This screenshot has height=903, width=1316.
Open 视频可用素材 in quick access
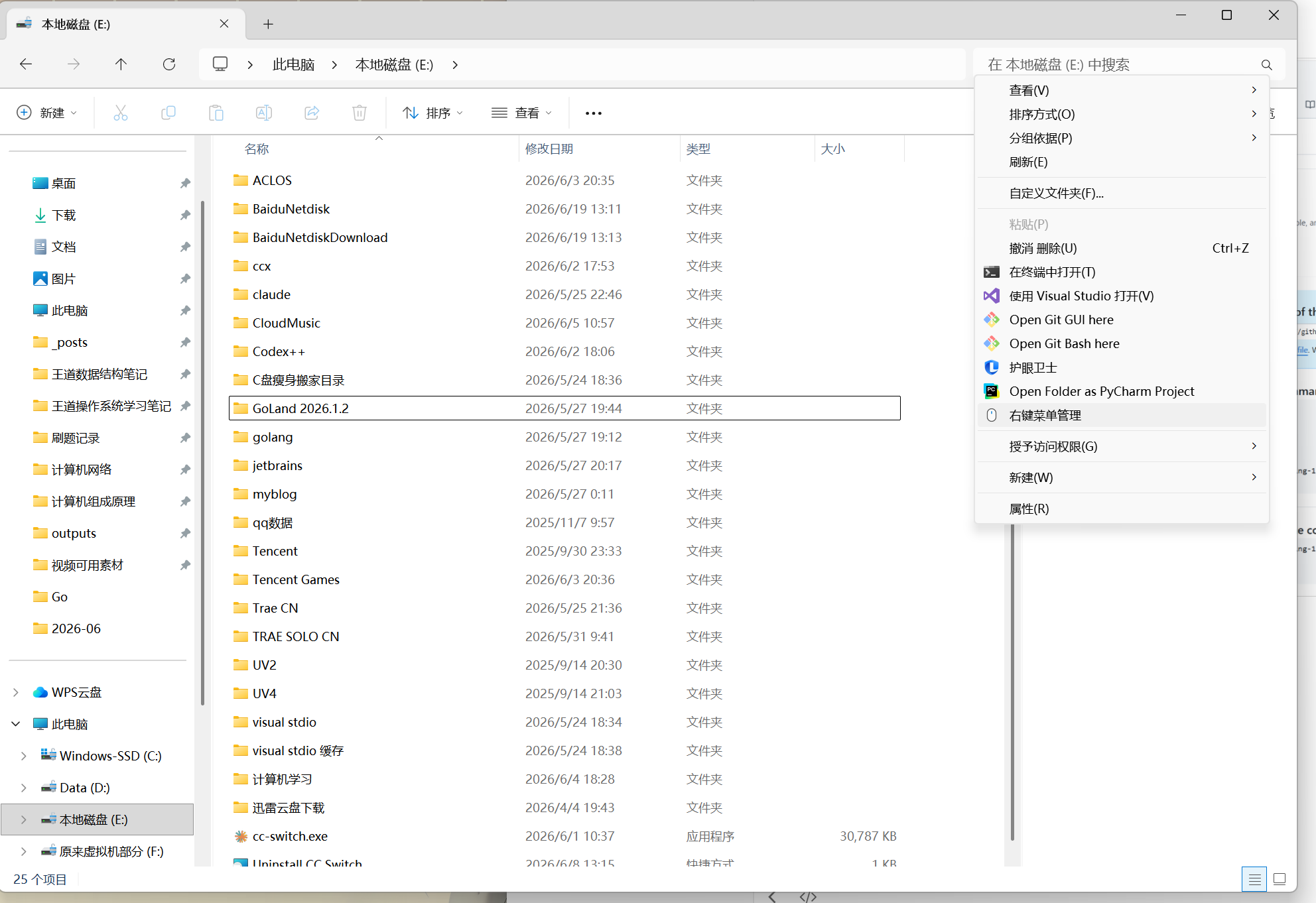[87, 565]
